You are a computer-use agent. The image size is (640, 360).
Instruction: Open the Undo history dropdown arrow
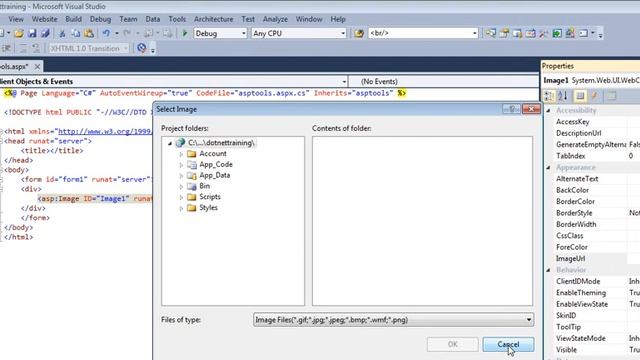tap(117, 33)
